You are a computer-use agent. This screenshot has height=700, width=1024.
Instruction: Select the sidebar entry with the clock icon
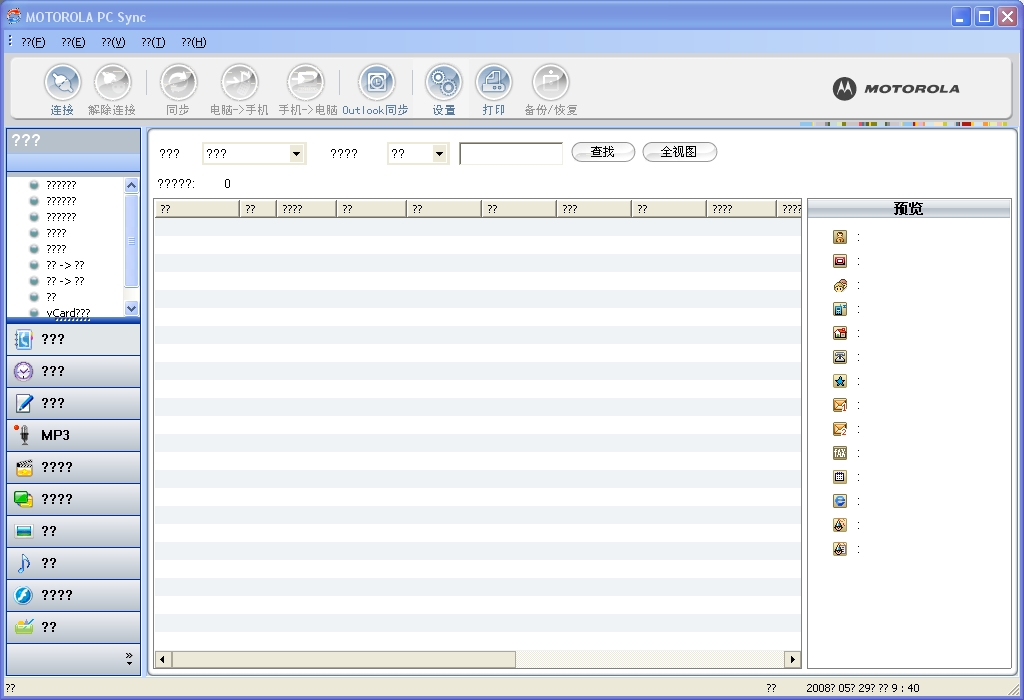click(x=73, y=372)
